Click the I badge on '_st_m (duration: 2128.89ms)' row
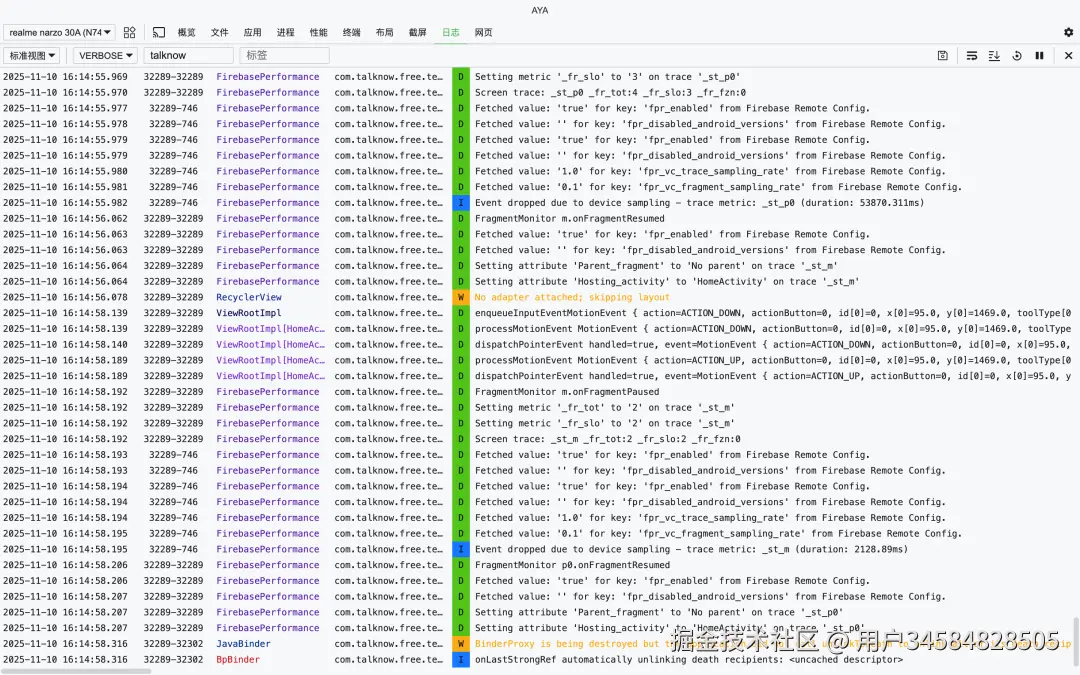The image size is (1080, 675). coord(461,550)
